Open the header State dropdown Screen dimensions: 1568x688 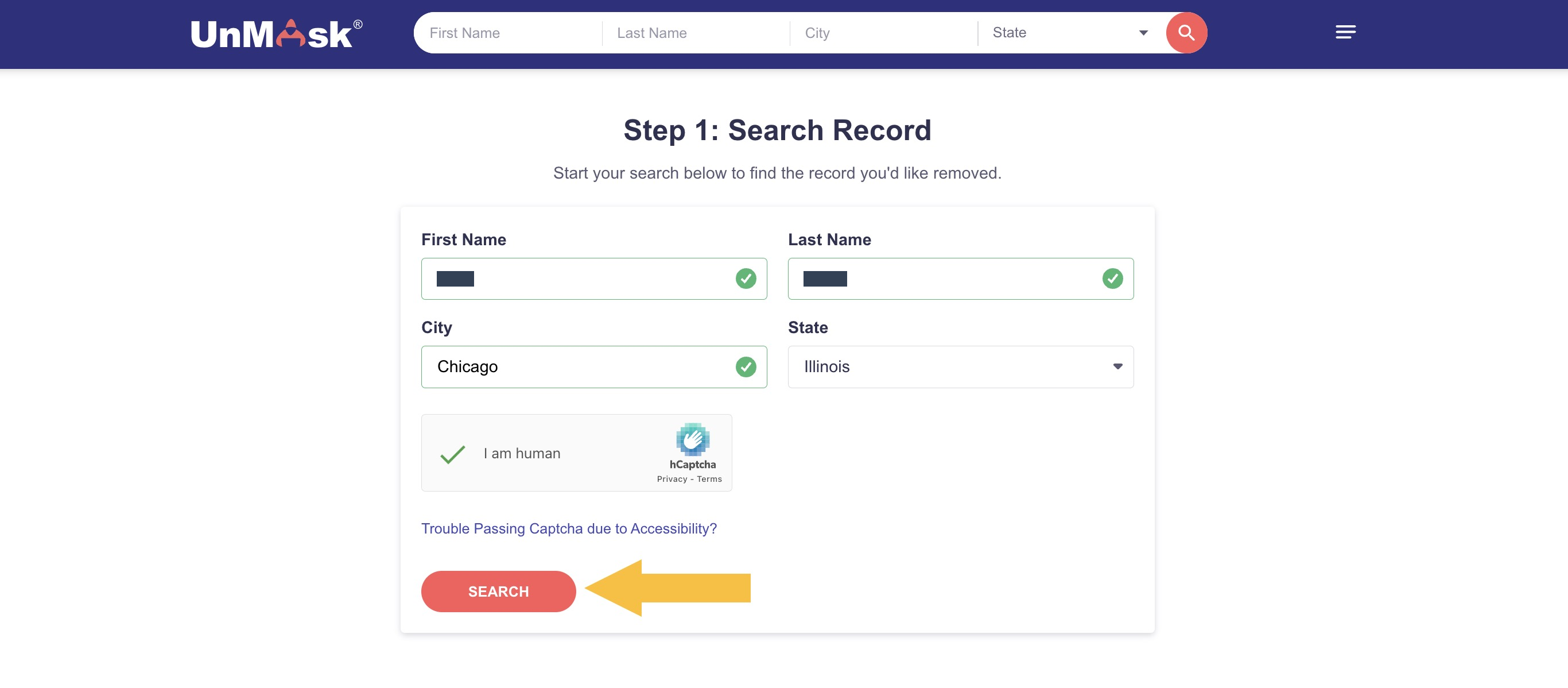(1070, 33)
